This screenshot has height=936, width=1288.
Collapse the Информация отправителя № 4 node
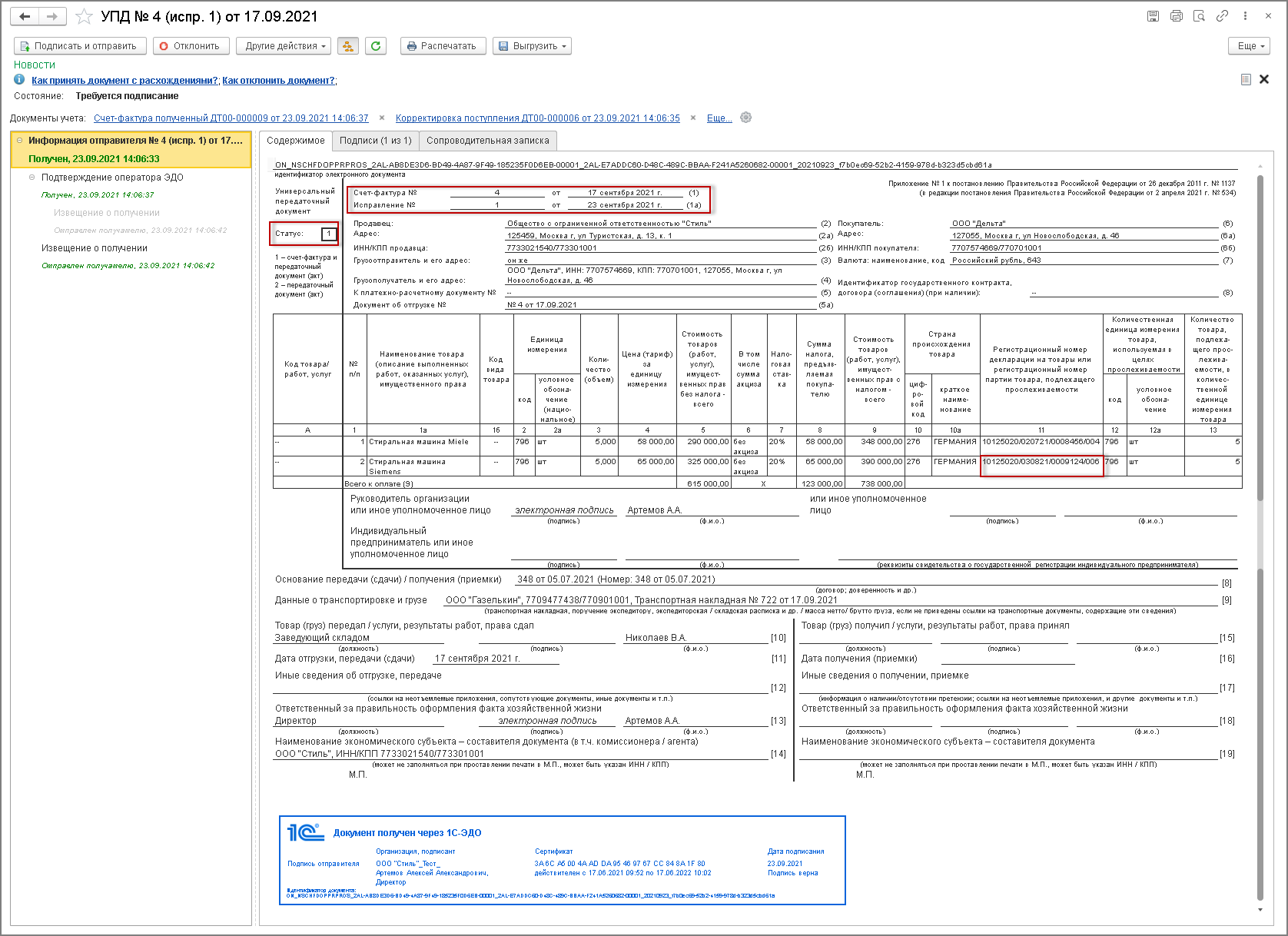tap(20, 141)
